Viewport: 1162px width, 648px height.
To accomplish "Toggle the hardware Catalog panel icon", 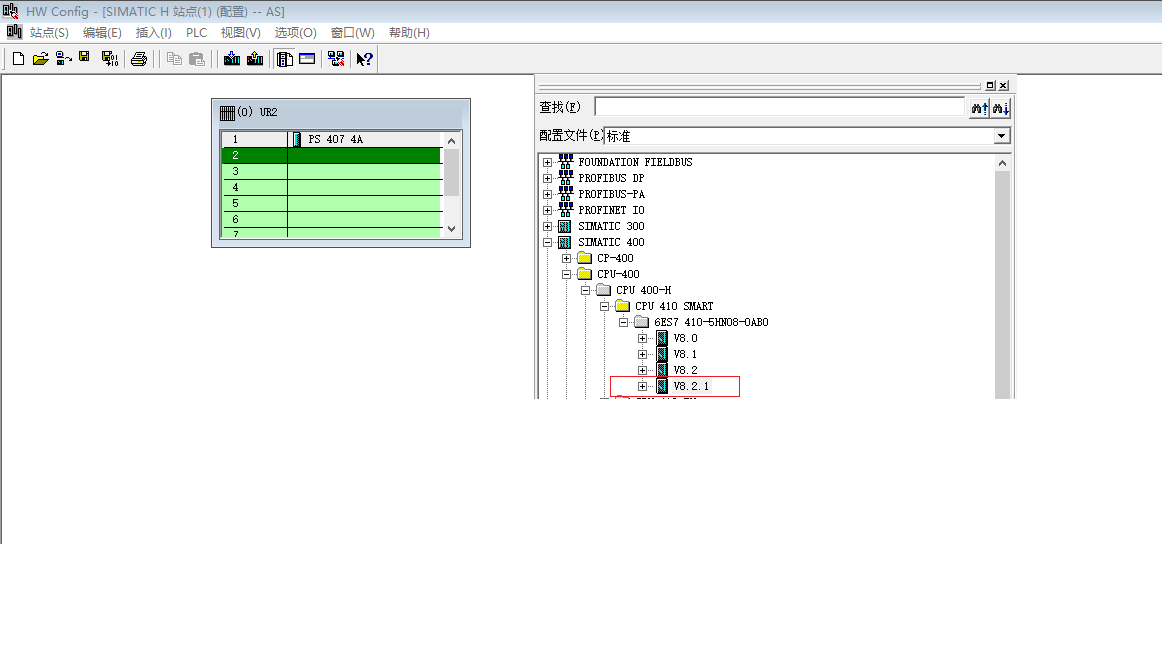I will [285, 59].
